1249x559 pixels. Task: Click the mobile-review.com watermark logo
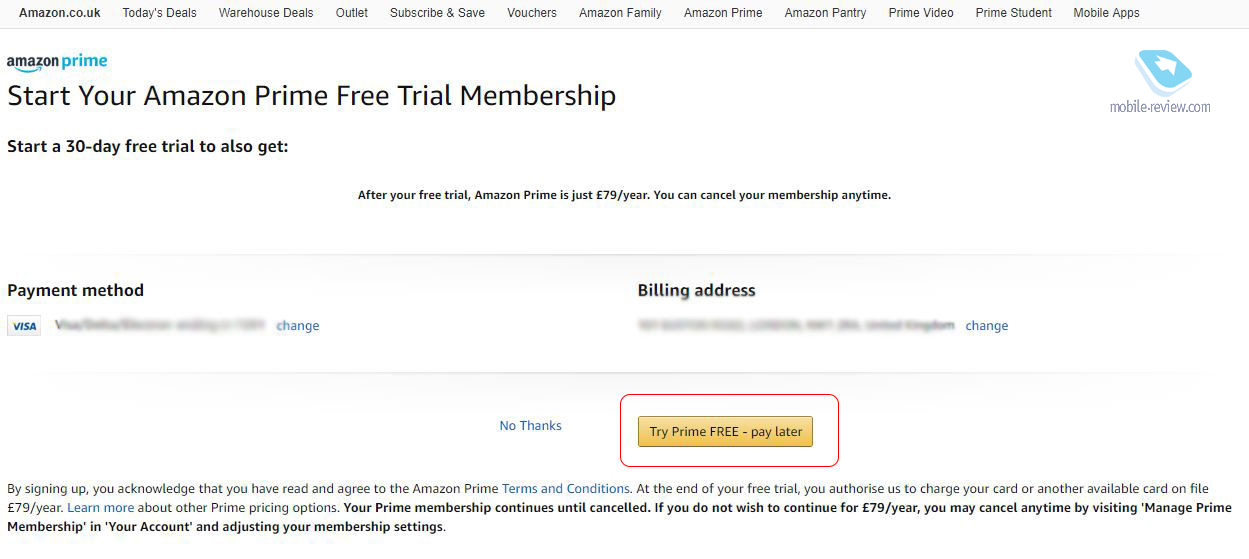pos(1160,80)
